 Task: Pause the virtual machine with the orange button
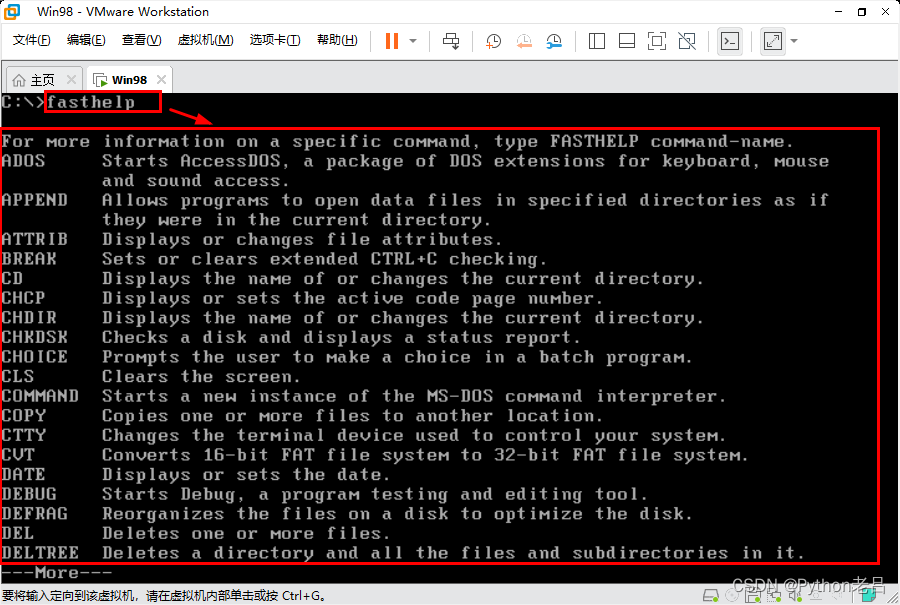click(x=392, y=41)
